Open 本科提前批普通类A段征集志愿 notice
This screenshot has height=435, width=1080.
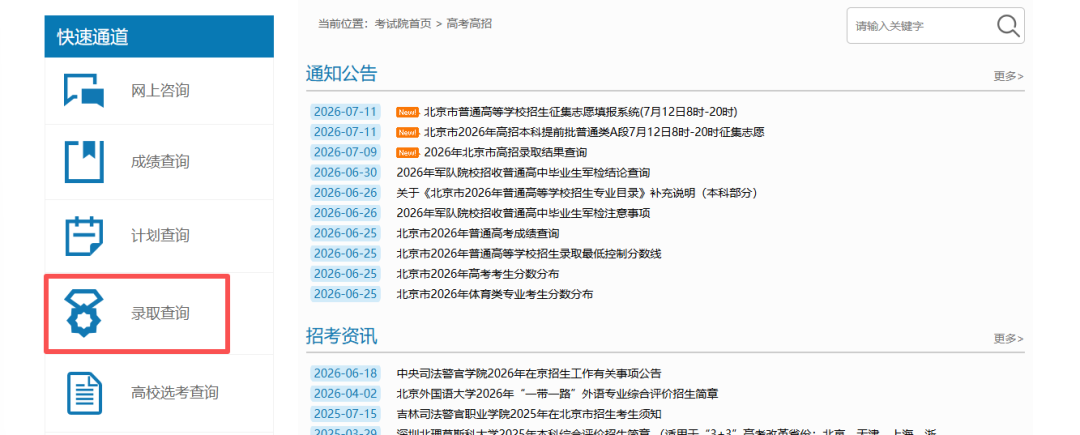pos(594,132)
